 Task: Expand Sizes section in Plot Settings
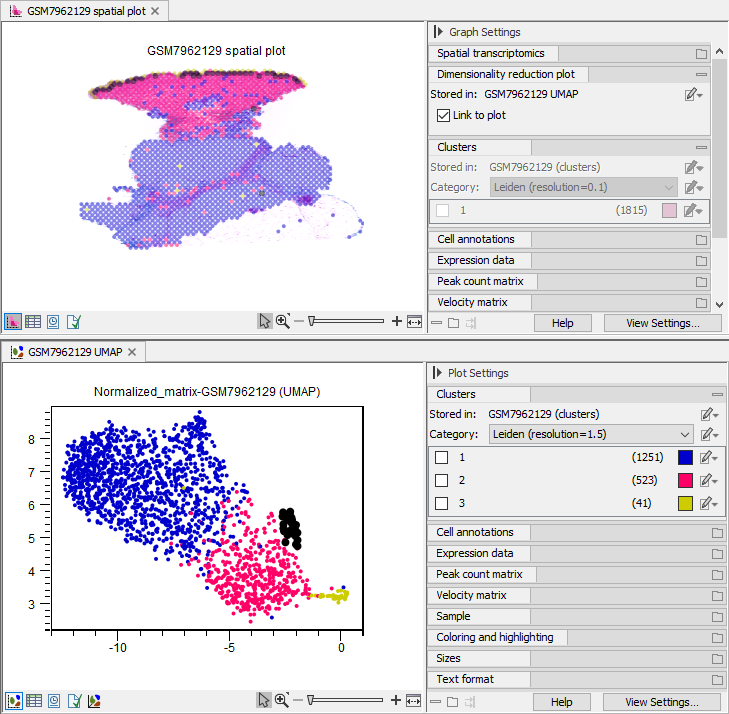tap(717, 659)
